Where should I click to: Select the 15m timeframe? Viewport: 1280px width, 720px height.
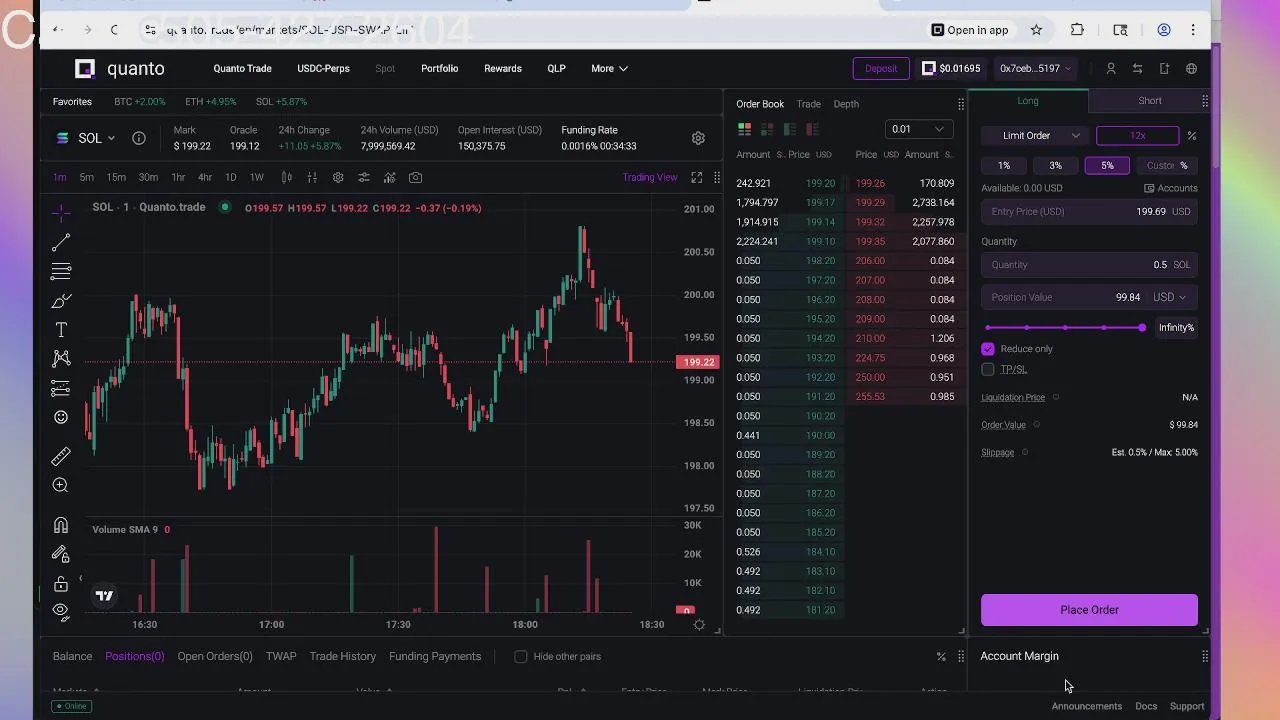pos(116,177)
